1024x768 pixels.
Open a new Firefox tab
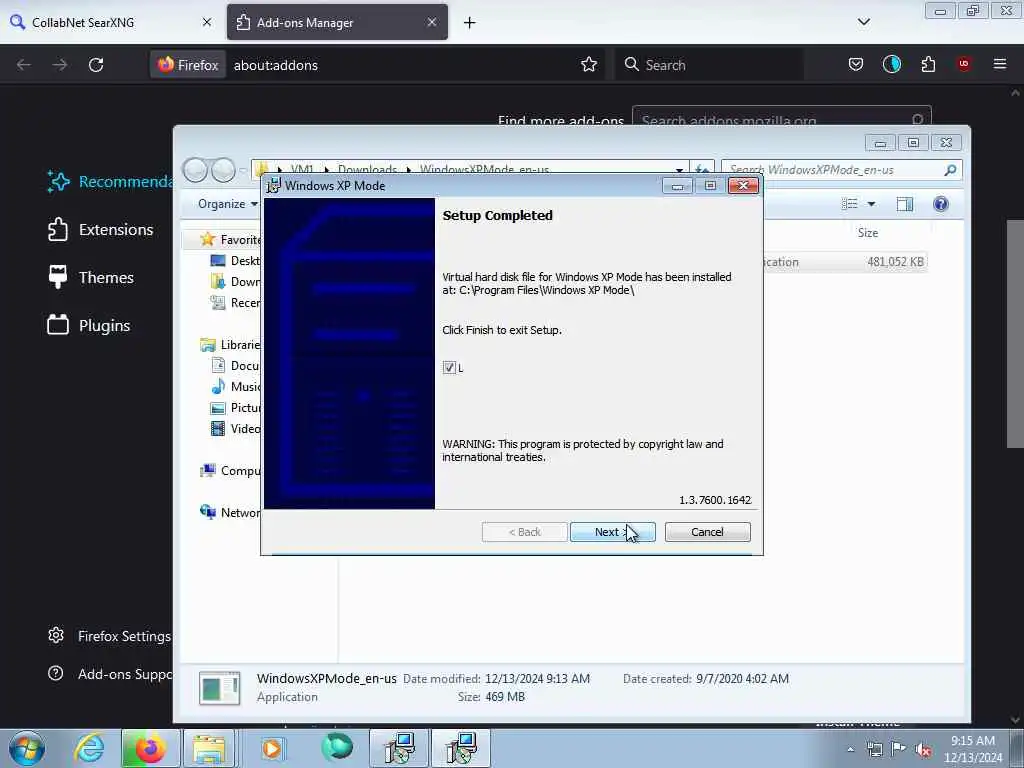tap(470, 23)
